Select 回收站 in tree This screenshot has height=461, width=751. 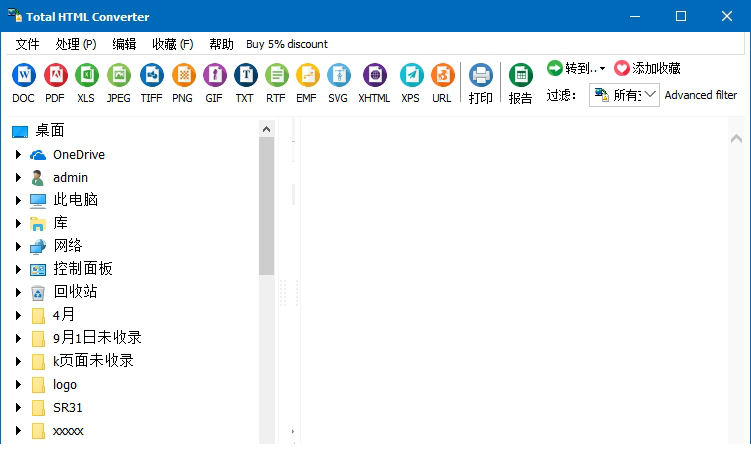tap(75, 292)
